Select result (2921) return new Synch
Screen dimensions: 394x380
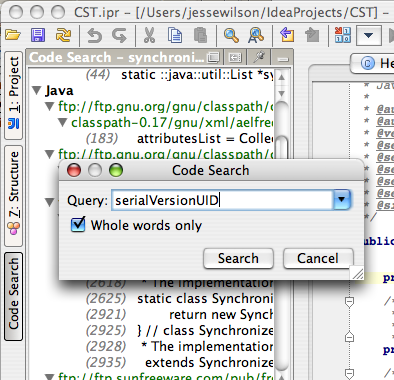pos(179,314)
